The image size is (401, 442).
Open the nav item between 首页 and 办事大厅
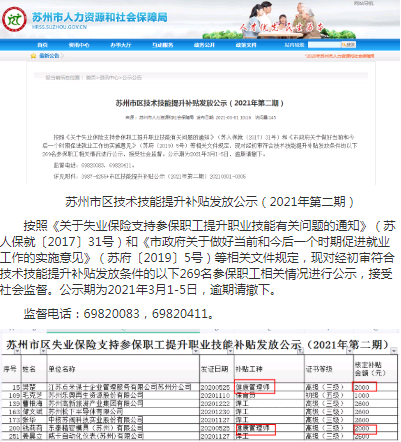click(x=79, y=45)
